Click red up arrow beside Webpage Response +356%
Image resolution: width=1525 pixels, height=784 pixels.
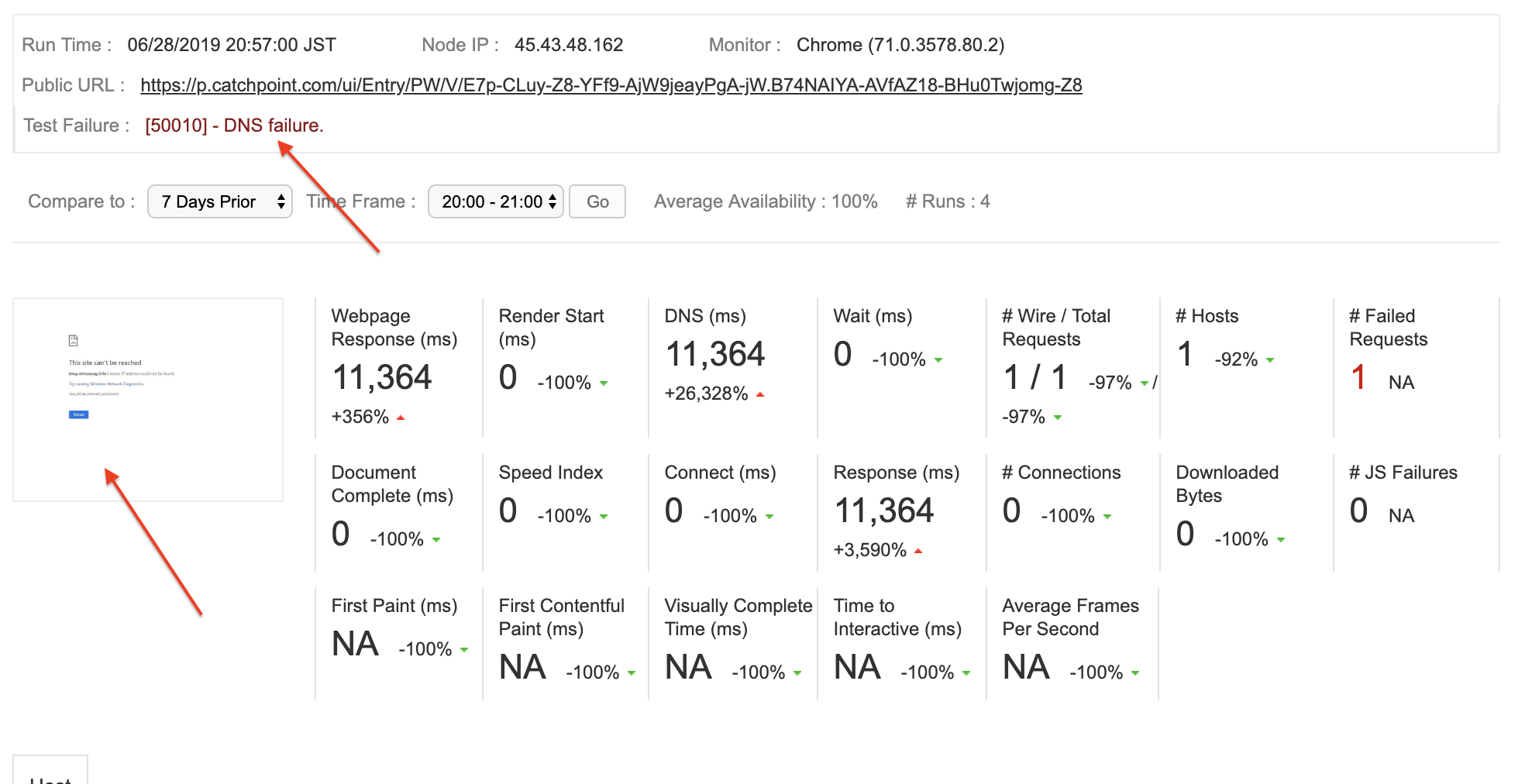[401, 418]
